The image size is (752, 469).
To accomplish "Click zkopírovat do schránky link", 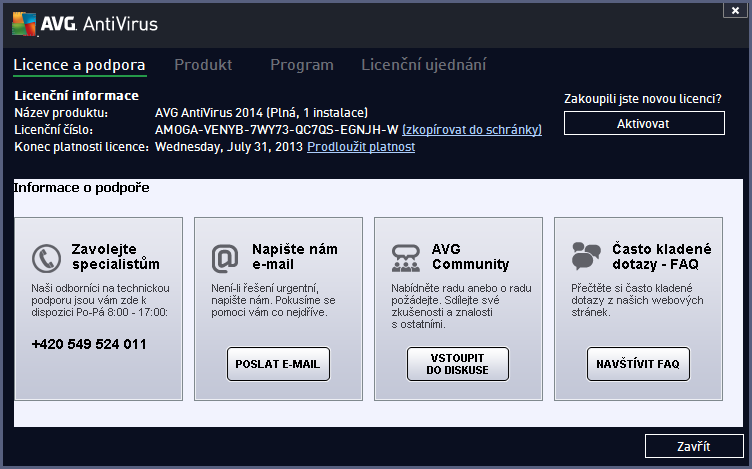I will pyautogui.click(x=472, y=129).
